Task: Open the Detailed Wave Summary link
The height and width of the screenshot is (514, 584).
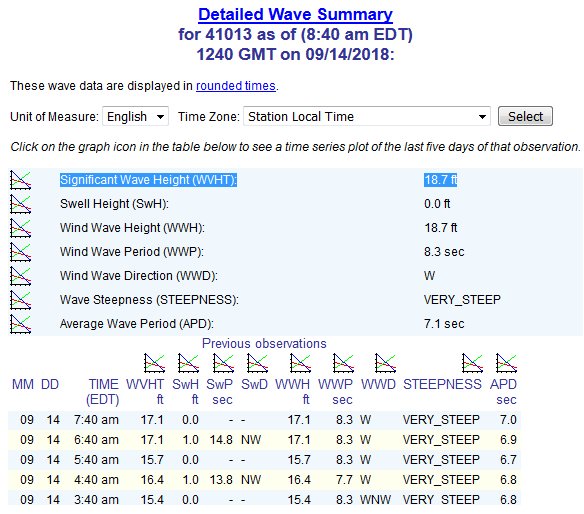Action: 295,15
